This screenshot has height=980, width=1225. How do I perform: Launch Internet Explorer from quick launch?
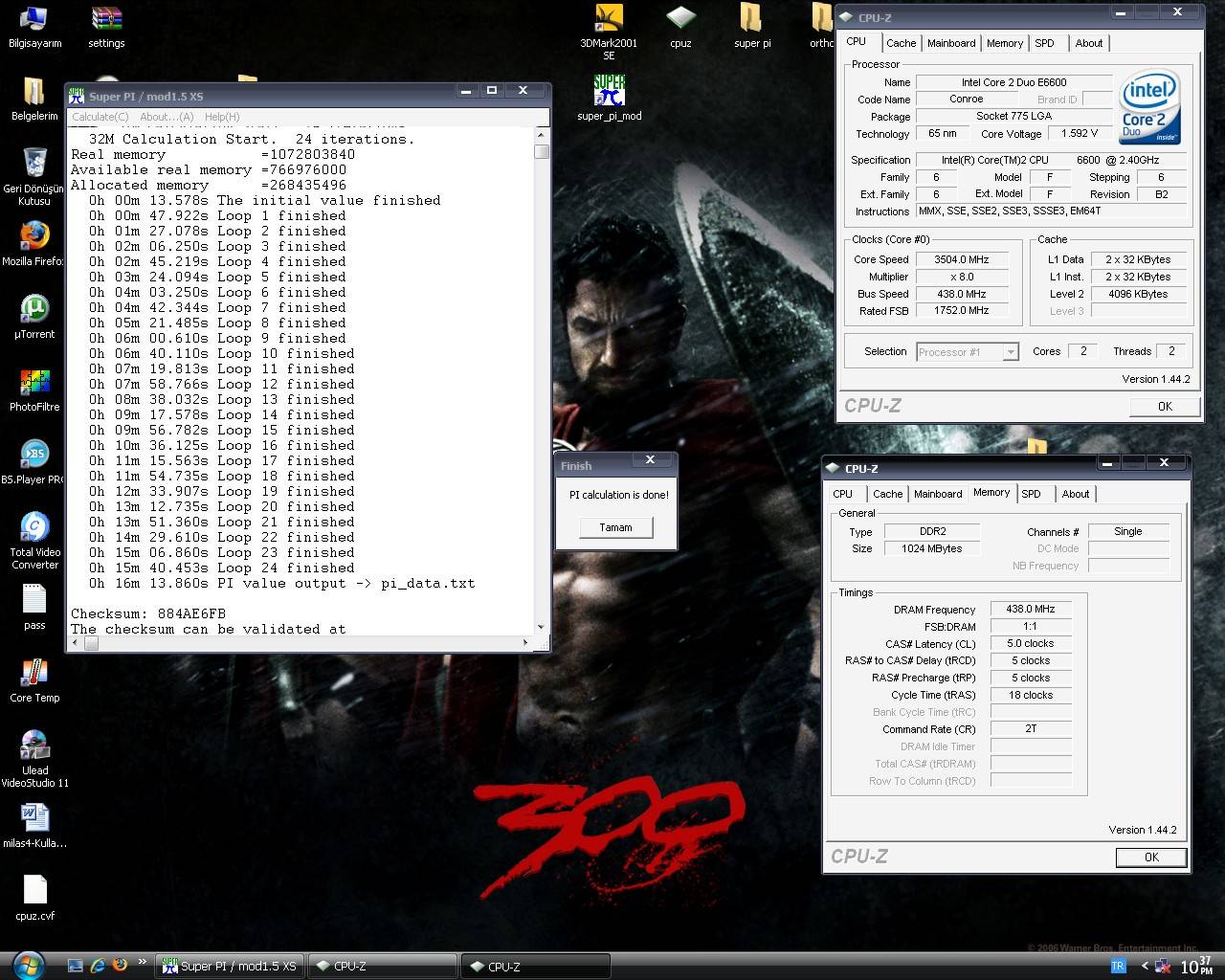click(98, 966)
